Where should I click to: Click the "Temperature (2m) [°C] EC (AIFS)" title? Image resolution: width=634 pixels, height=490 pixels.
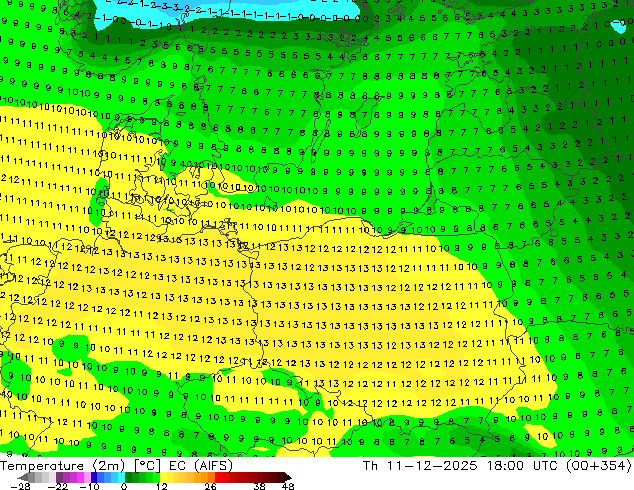coord(116,466)
